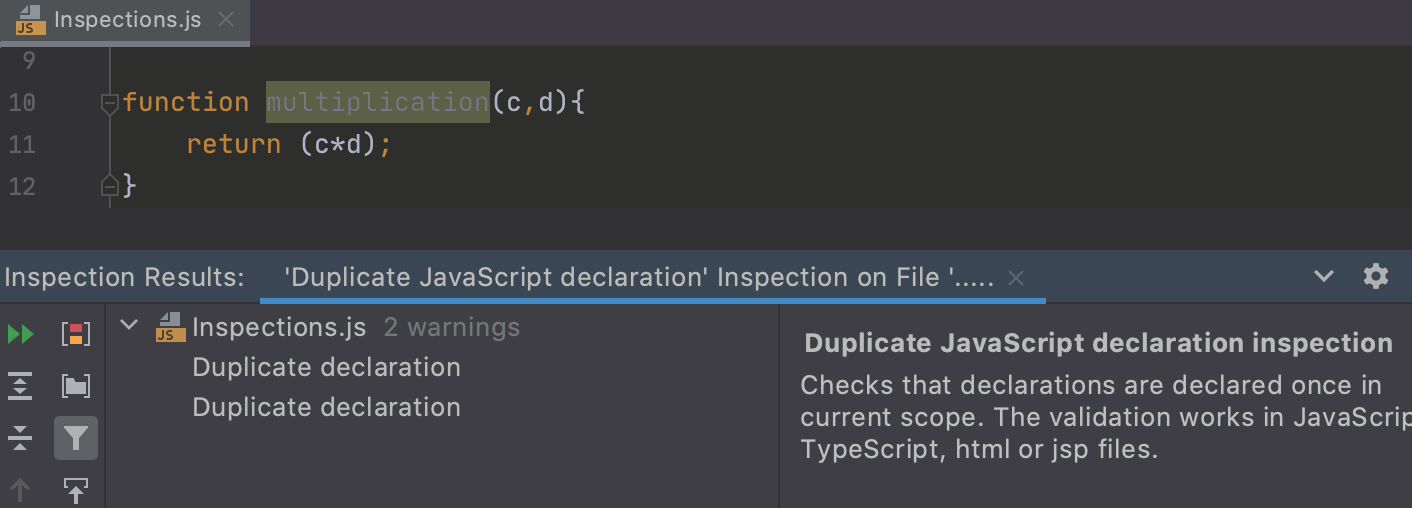Toggle the Filter resolved items button
The height and width of the screenshot is (508, 1412).
(76, 438)
